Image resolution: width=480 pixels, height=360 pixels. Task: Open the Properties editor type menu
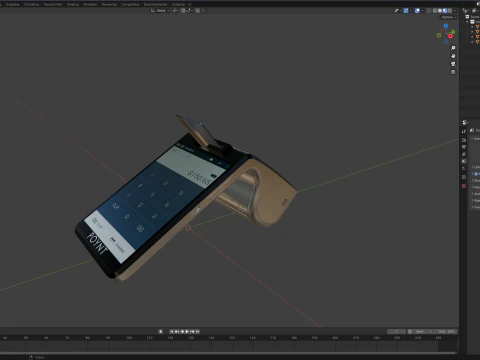click(x=465, y=122)
